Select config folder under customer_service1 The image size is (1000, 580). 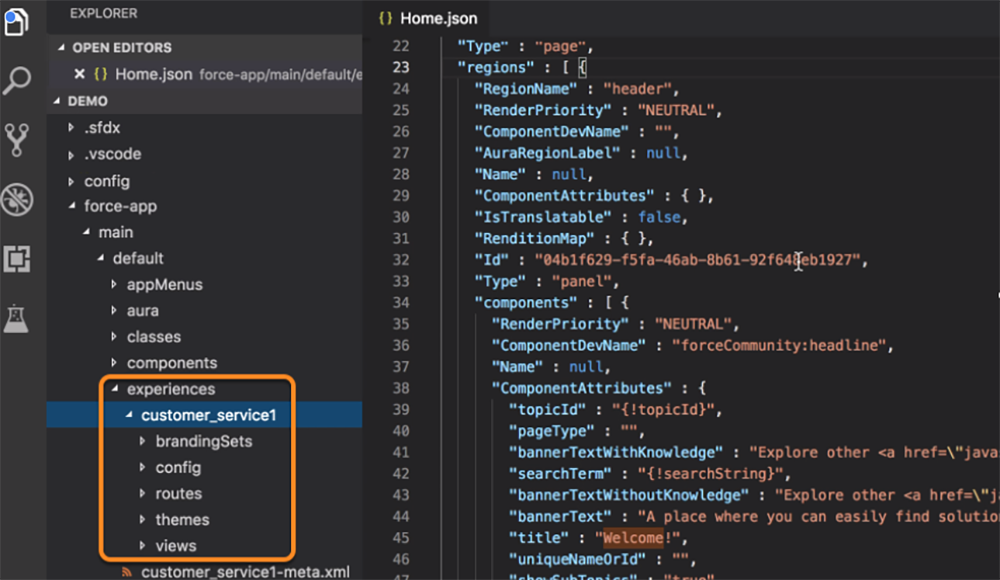coord(178,468)
